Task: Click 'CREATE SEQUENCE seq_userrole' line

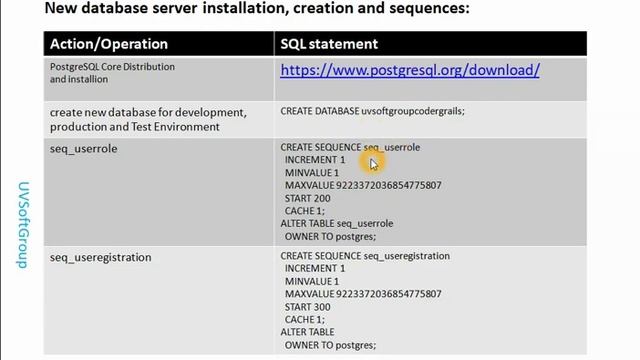Action: [350, 147]
